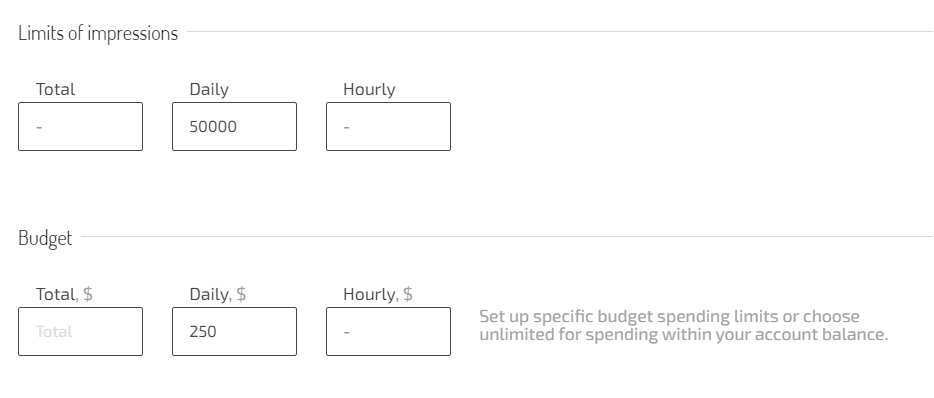The image size is (934, 398).
Task: Click the 'Total' label above impressions field
Action: click(55, 89)
